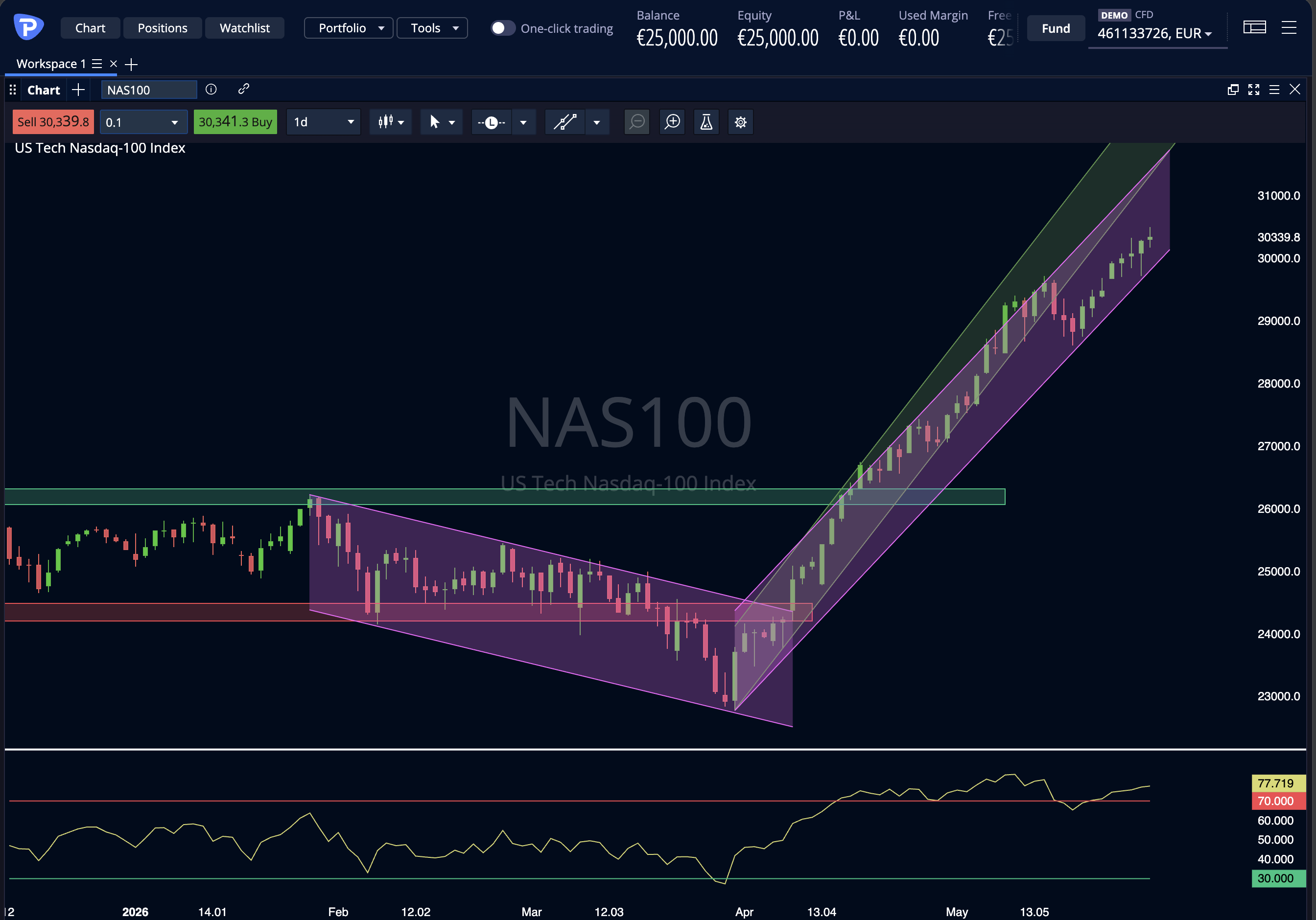Click the Chart panel tab label
This screenshot has height=920, width=1316.
pos(44,90)
